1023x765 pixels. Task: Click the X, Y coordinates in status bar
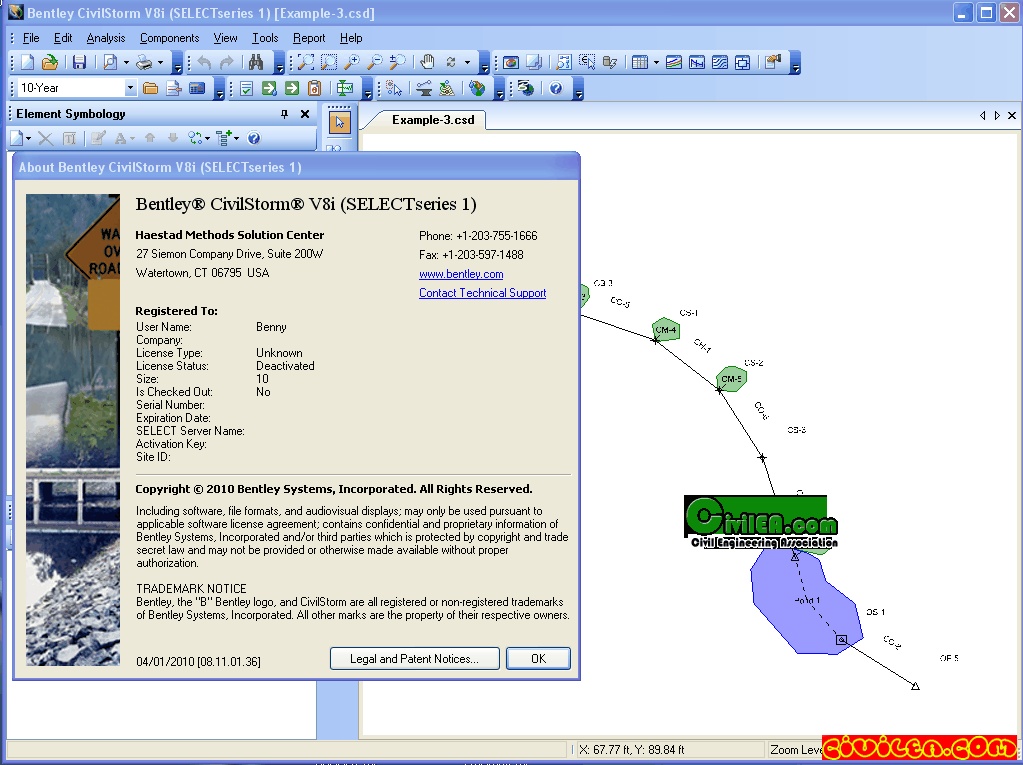631,750
